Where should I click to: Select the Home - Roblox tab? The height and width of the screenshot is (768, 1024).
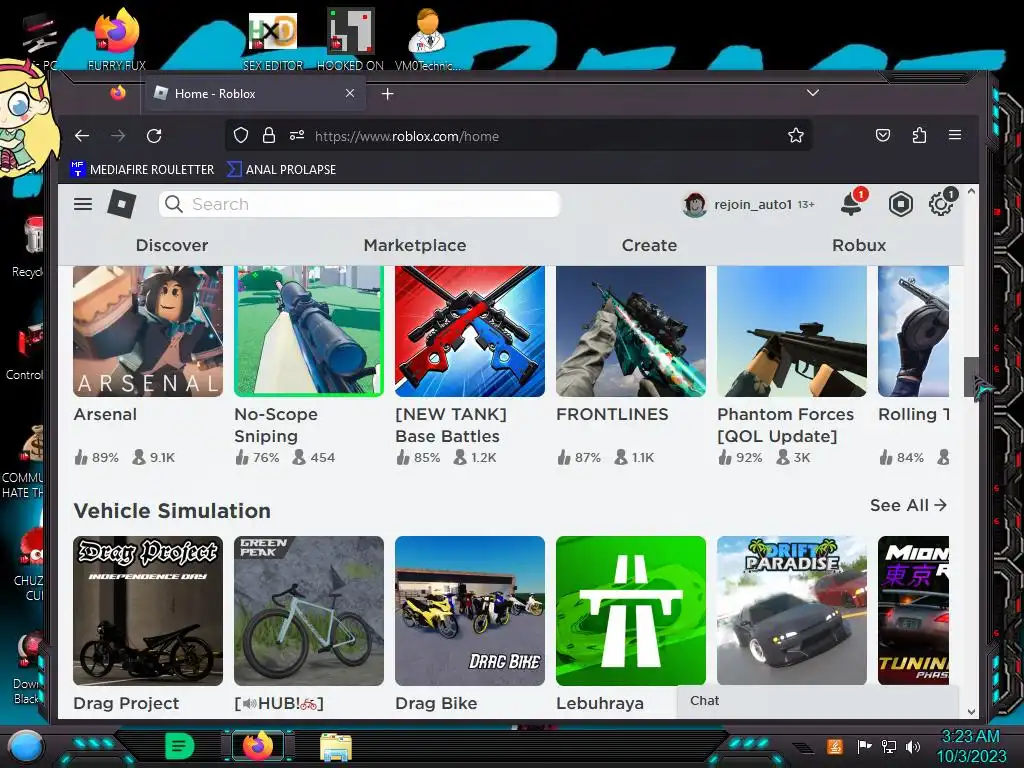pyautogui.click(x=255, y=93)
